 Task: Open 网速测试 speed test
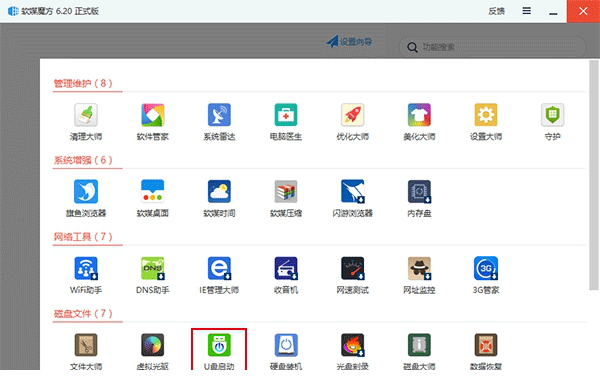[x=352, y=275]
